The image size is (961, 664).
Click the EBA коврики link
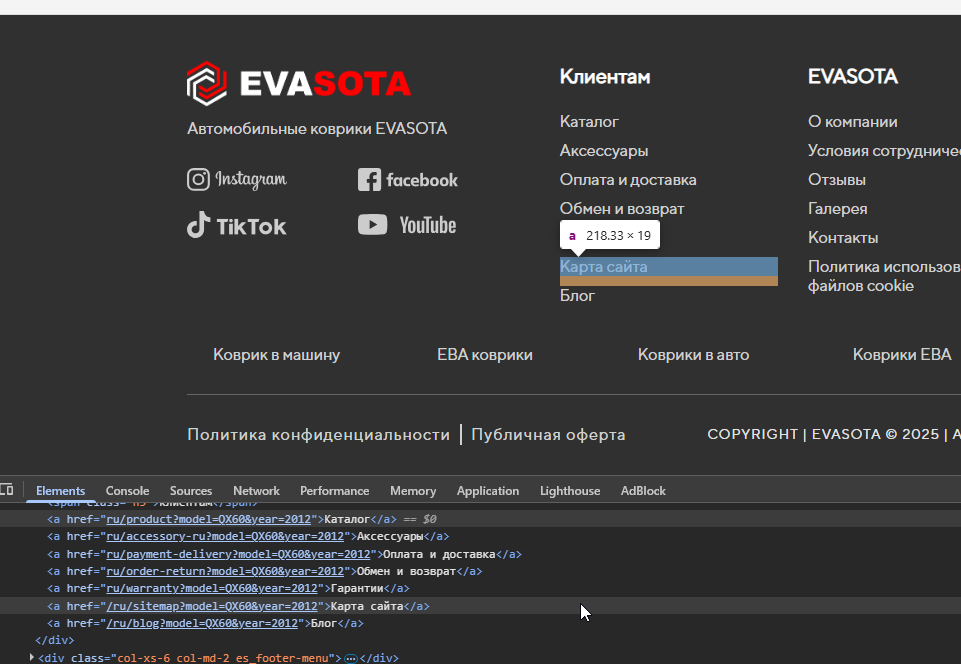[485, 354]
